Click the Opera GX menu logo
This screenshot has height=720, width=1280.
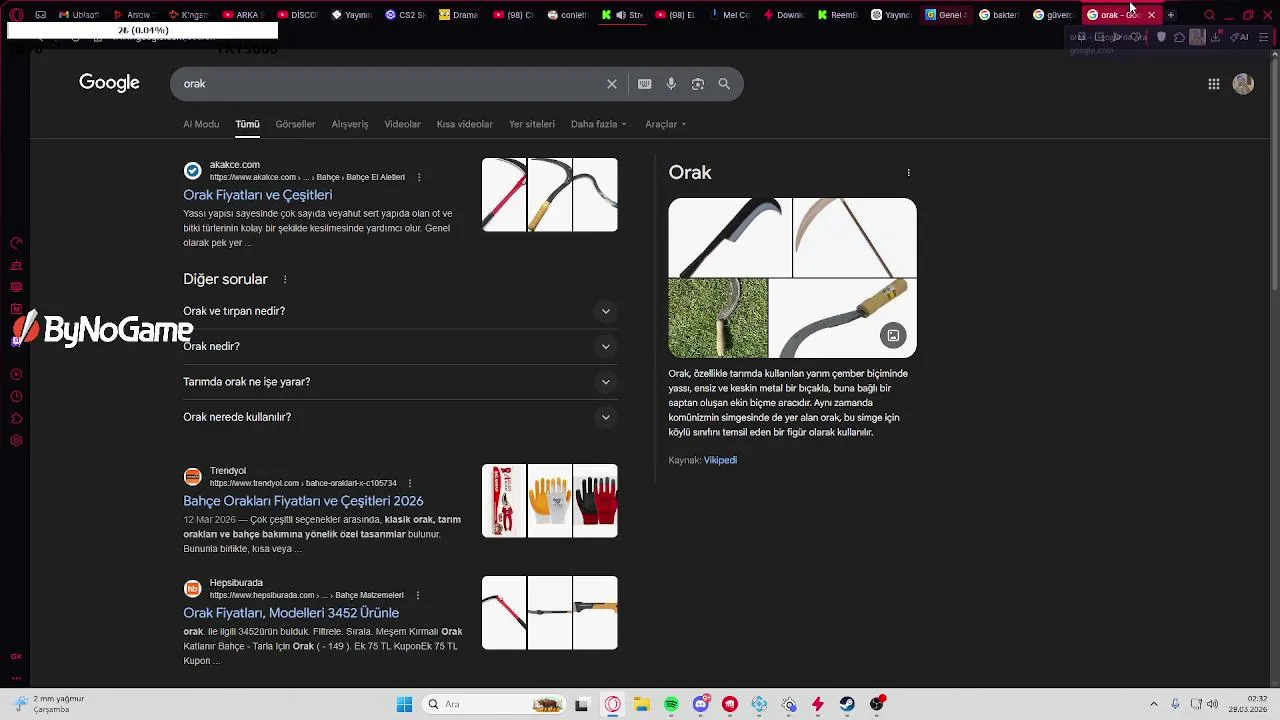(16, 15)
